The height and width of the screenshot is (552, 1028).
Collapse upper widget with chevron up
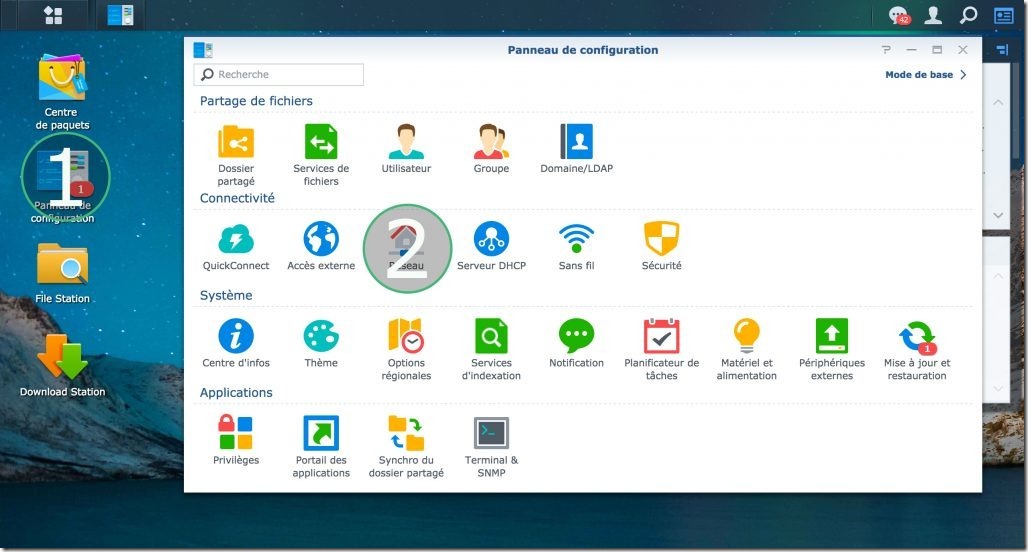[998, 102]
